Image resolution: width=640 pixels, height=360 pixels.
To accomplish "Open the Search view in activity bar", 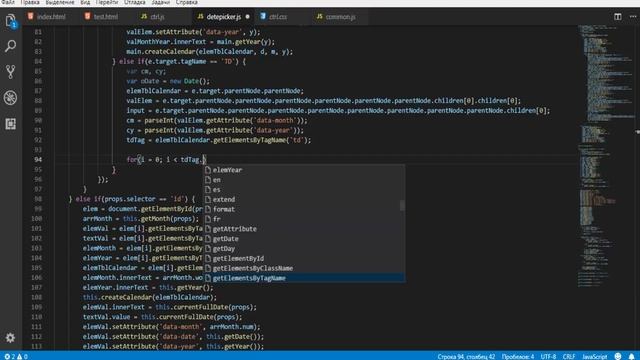I will (11, 46).
